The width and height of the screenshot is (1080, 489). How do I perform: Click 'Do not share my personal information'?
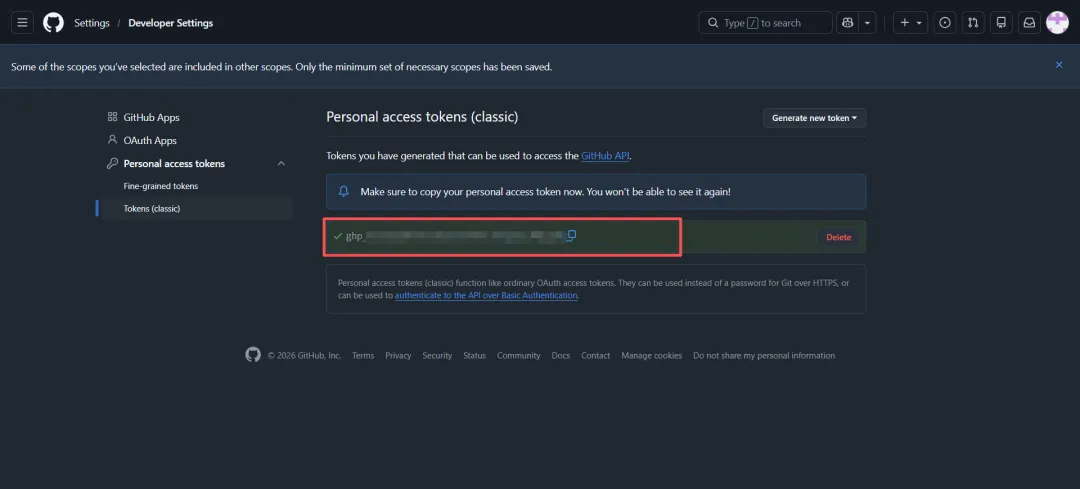pos(764,355)
